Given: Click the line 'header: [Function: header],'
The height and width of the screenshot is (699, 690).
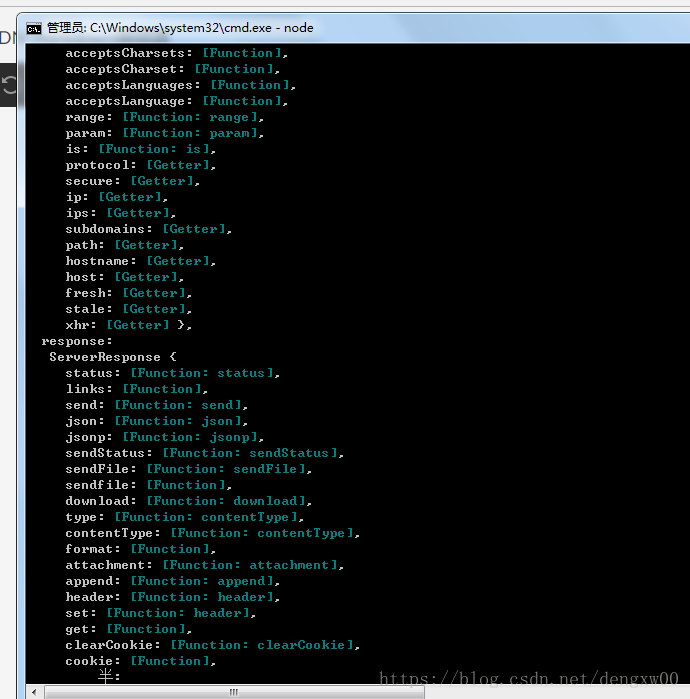Looking at the screenshot, I should tap(172, 597).
